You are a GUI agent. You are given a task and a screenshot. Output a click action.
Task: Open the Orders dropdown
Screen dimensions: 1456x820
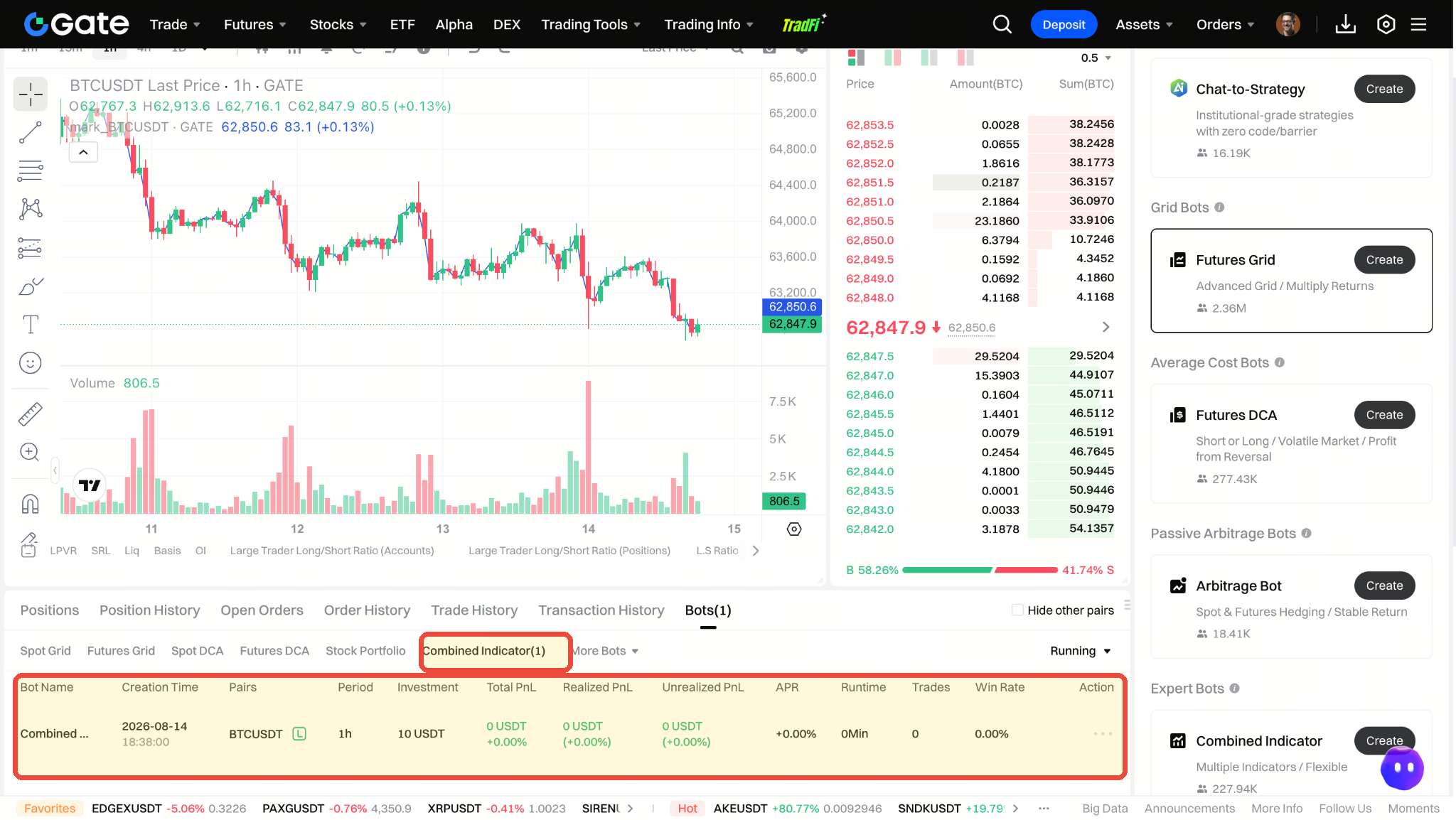tap(1225, 24)
